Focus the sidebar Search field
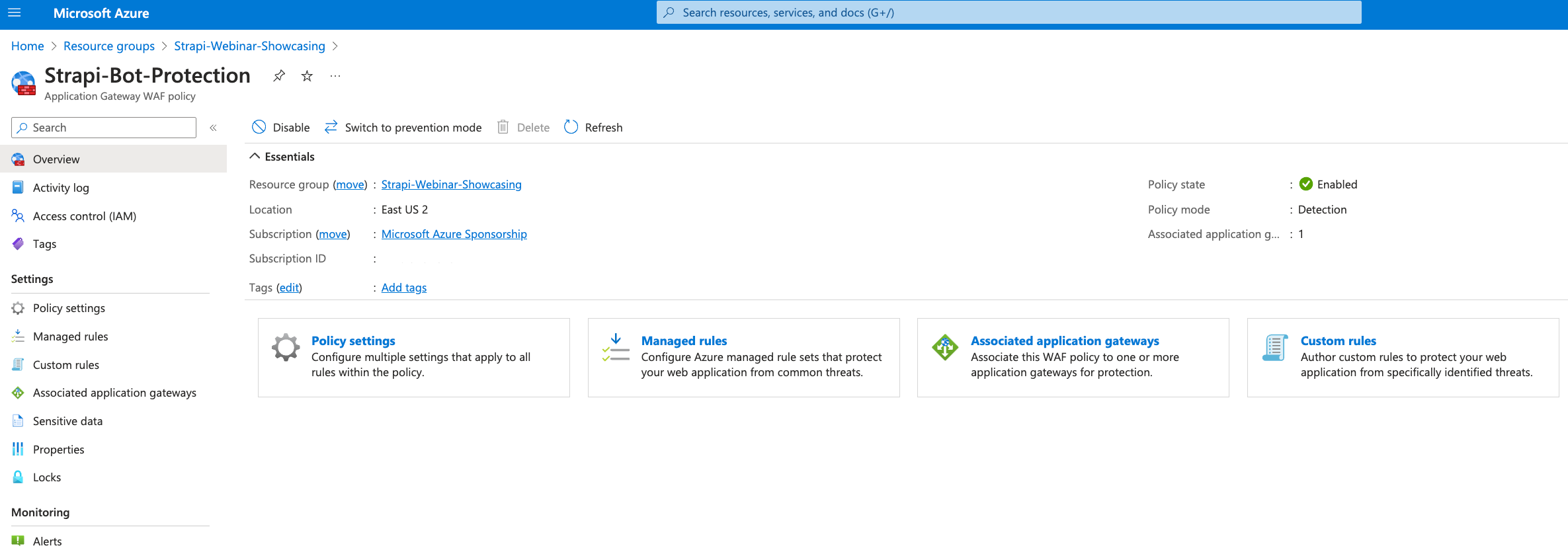Image resolution: width=1568 pixels, height=558 pixels. 104,128
